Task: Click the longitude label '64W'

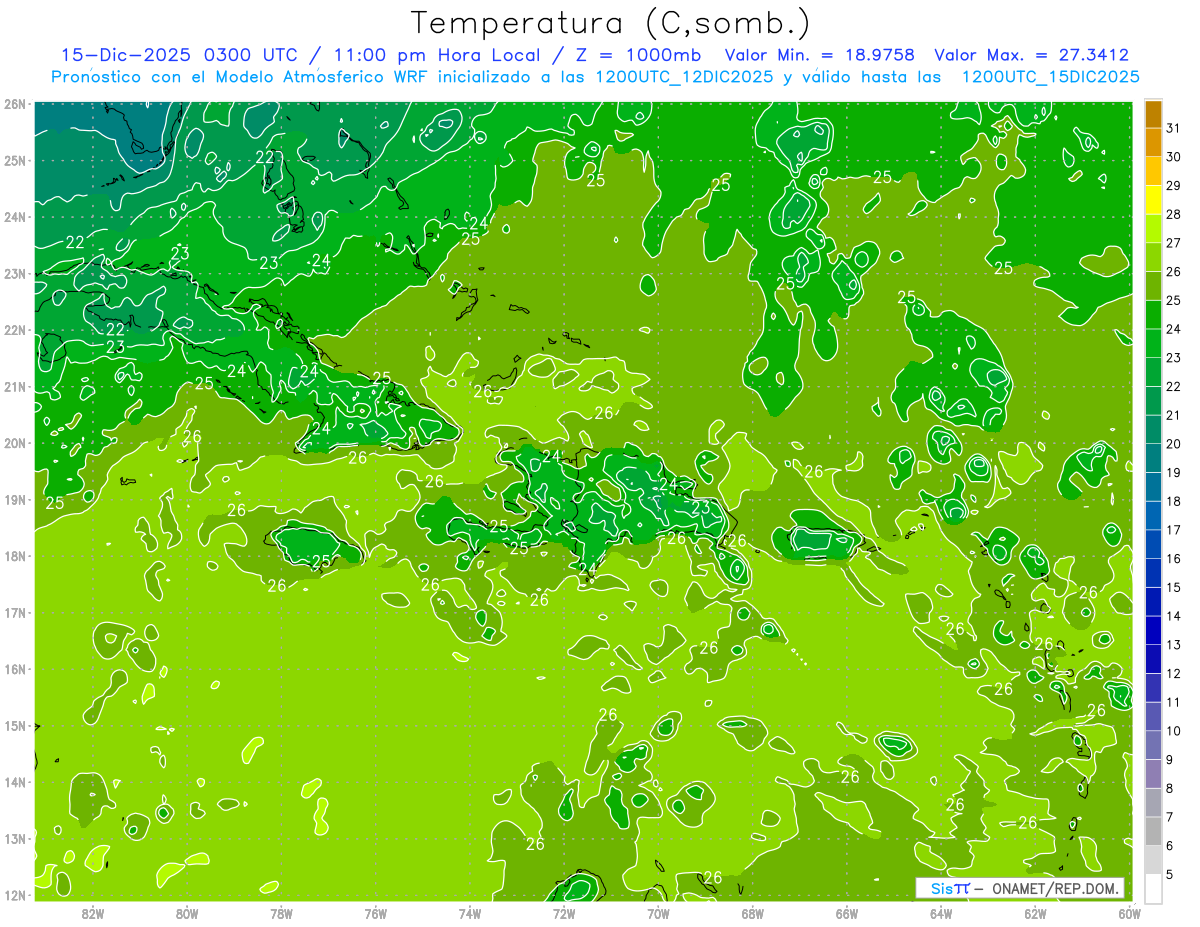Action: coord(941,913)
